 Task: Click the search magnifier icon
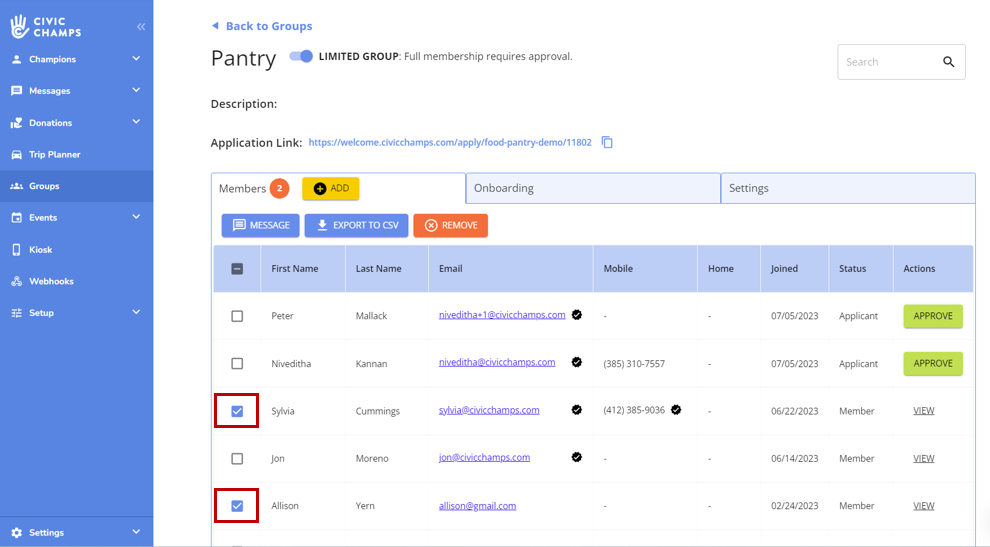coord(948,62)
